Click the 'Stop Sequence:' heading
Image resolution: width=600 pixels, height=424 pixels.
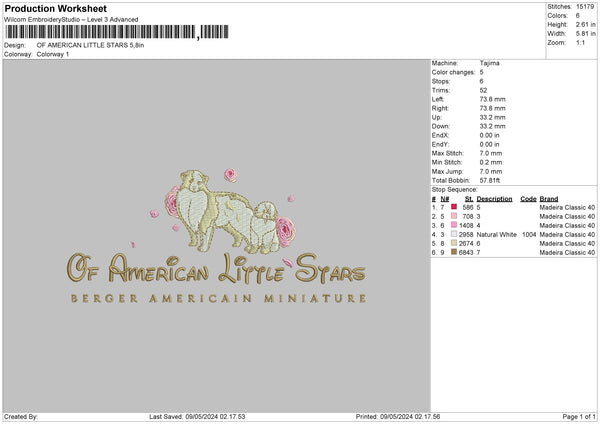click(x=455, y=189)
